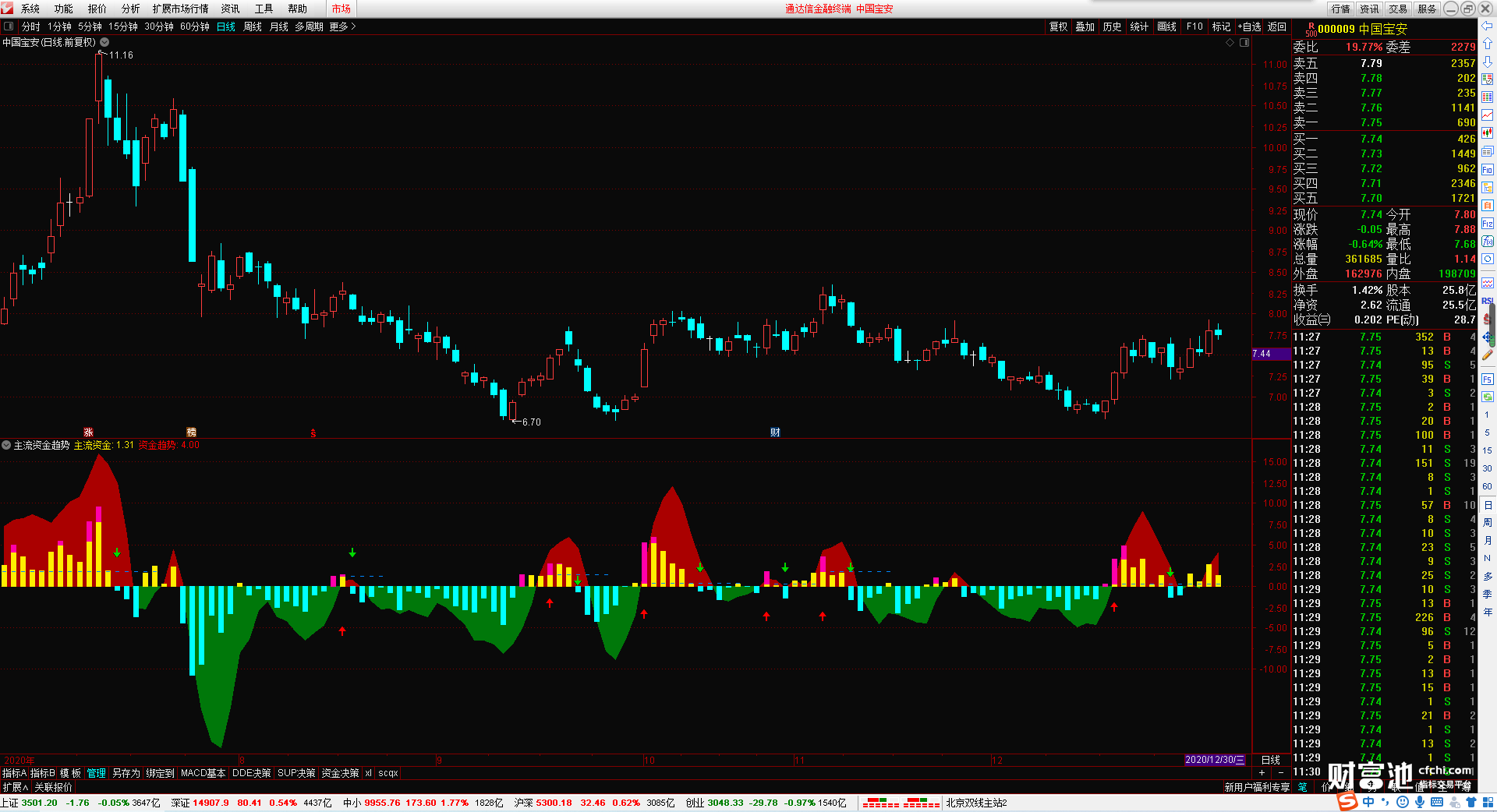The image size is (1497, 812).
Task: Open the orange report document icon
Action: coord(1488,205)
